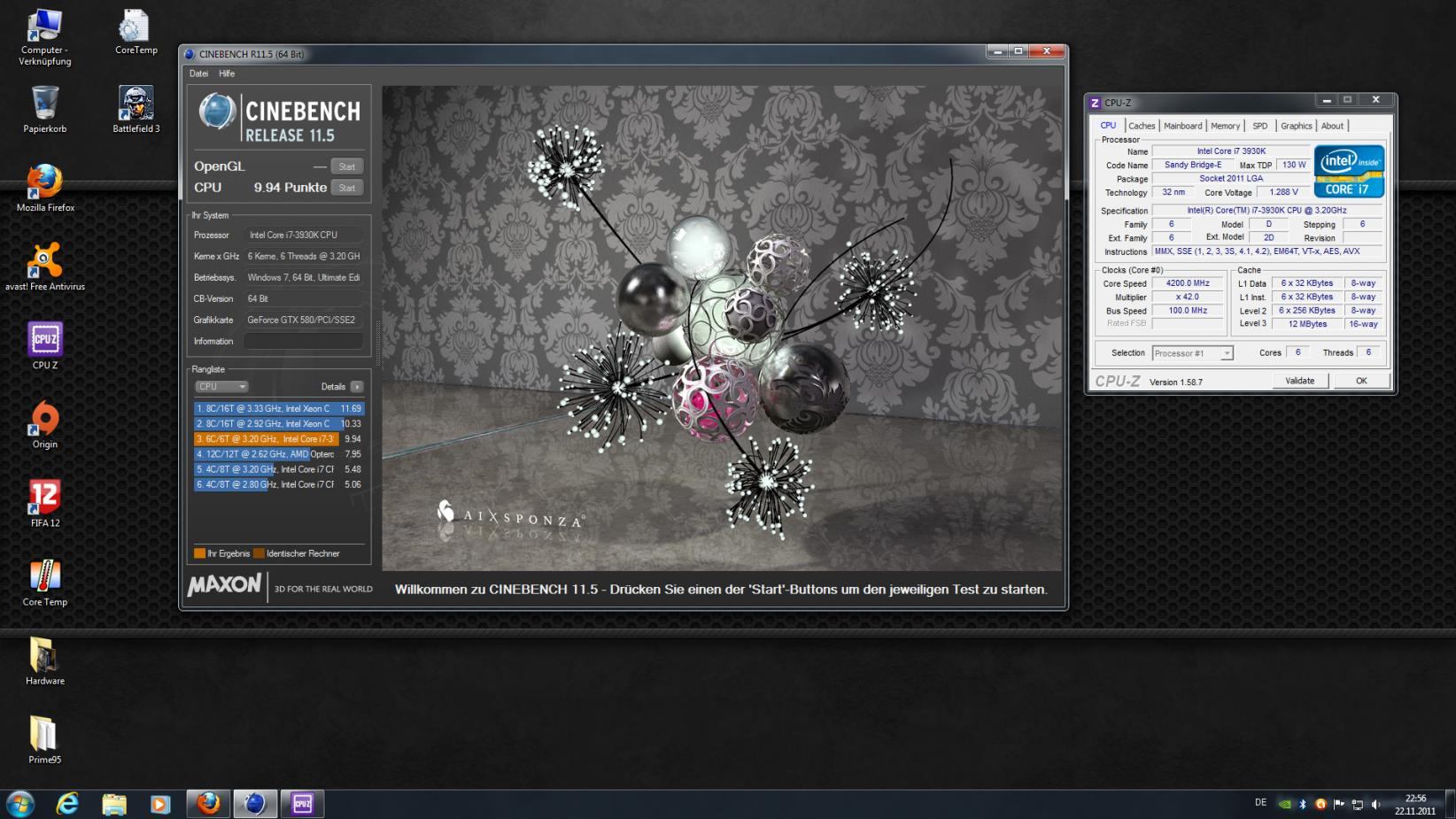This screenshot has width=1456, height=819.
Task: Switch to About tab in CPU-Z
Action: (1332, 126)
